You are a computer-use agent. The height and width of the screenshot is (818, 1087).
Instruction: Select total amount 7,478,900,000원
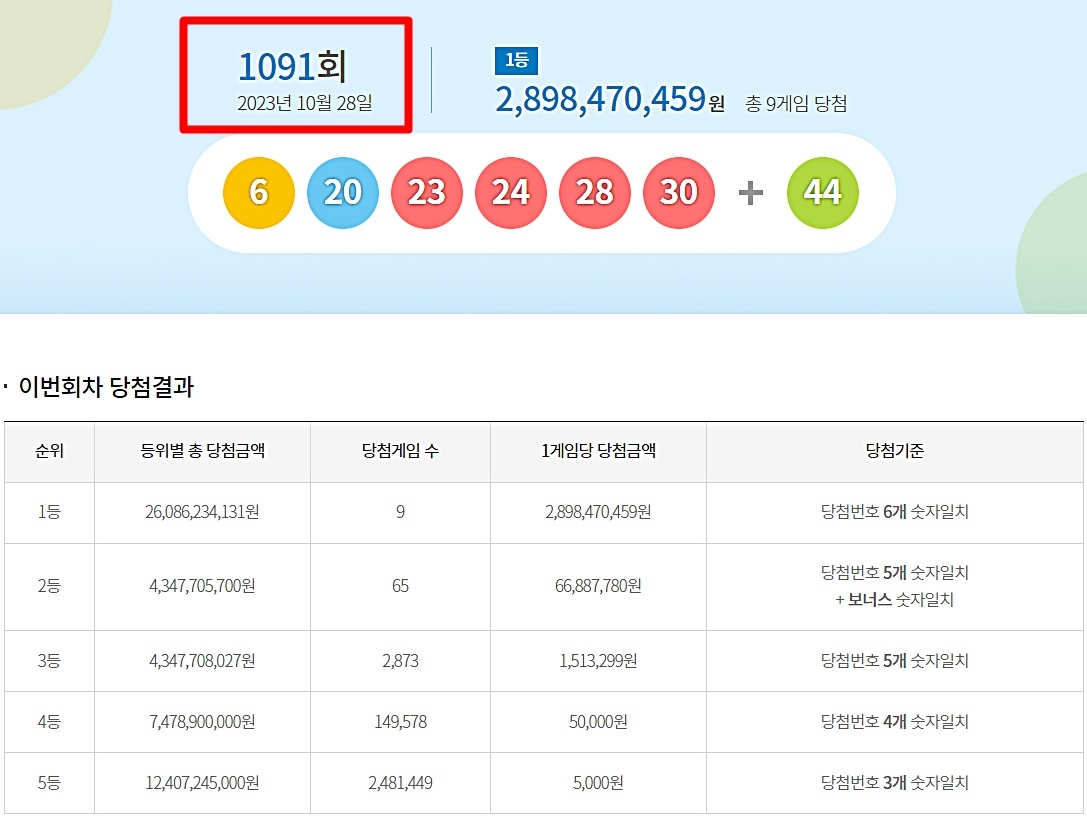tap(202, 722)
